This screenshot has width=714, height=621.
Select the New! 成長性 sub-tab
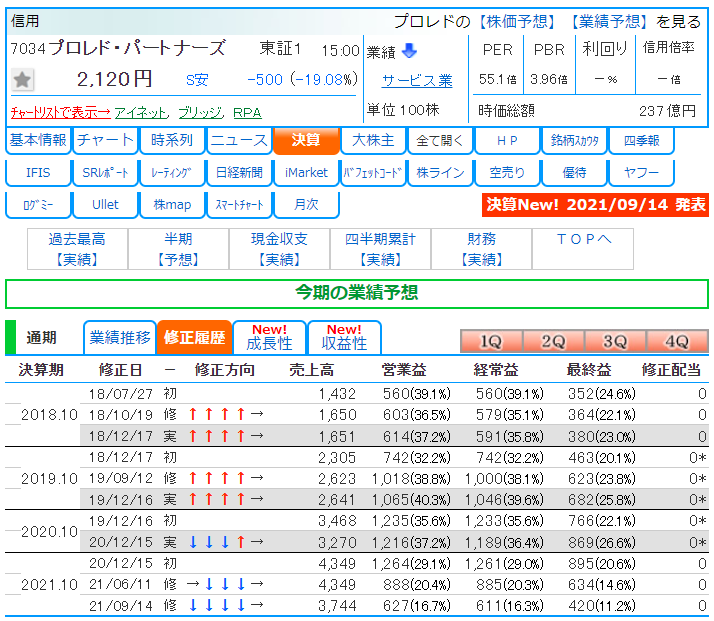[270, 338]
